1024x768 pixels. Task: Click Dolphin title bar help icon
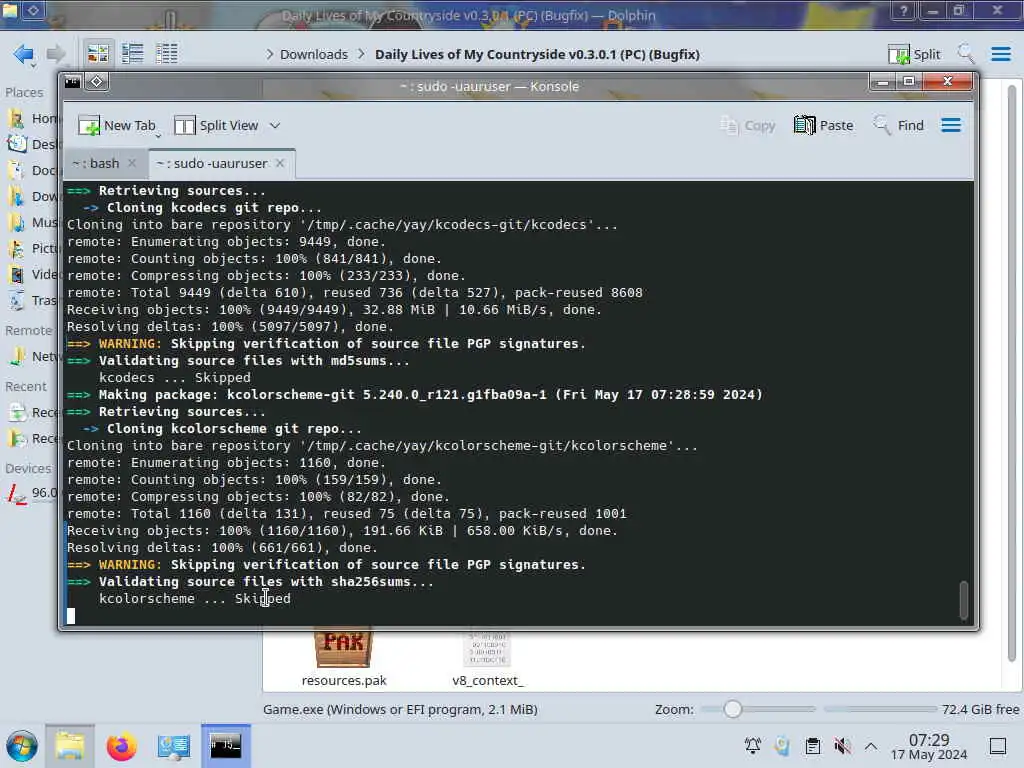coord(903,10)
